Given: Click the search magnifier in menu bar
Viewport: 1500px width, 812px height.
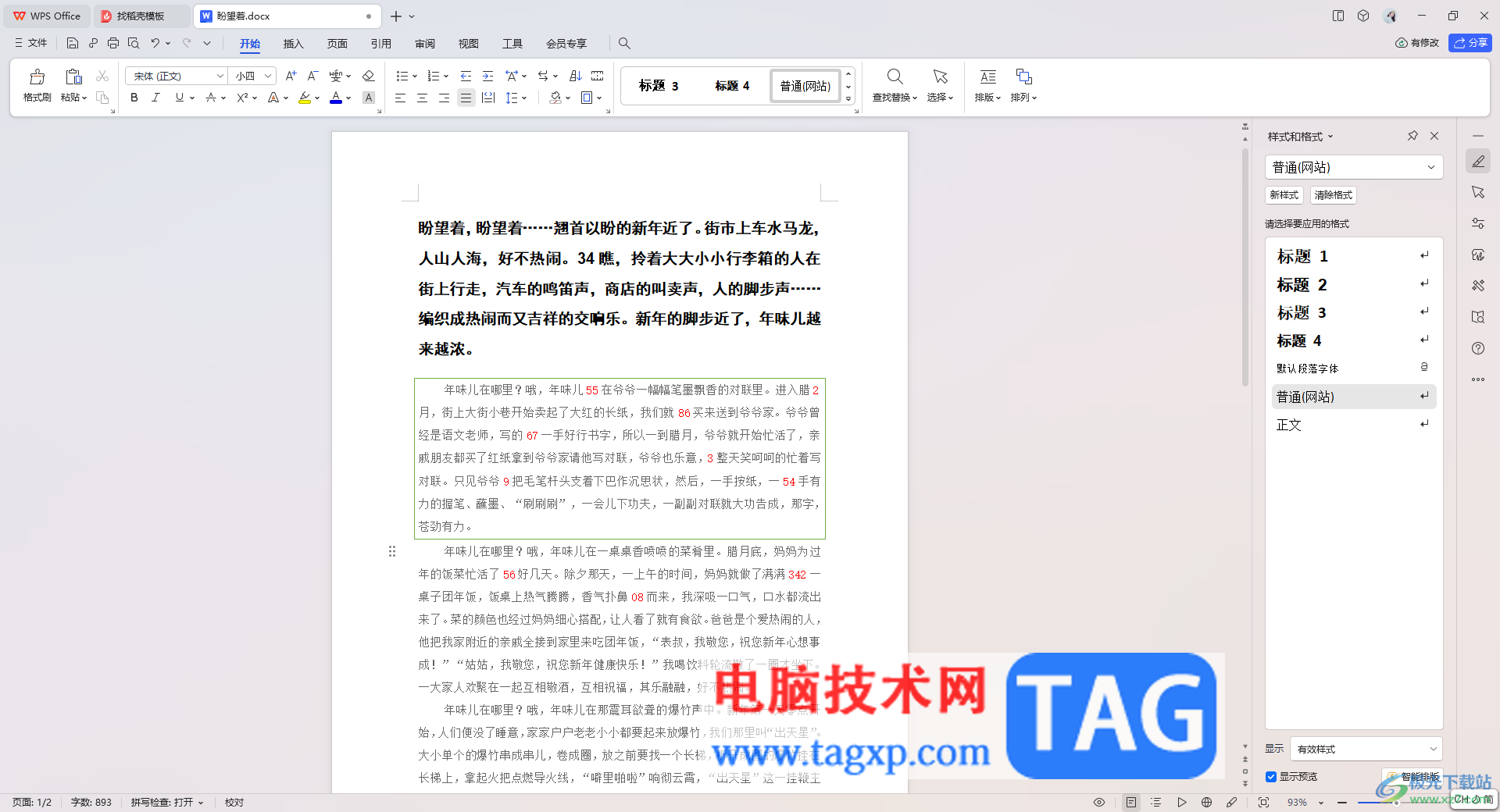Looking at the screenshot, I should (624, 43).
